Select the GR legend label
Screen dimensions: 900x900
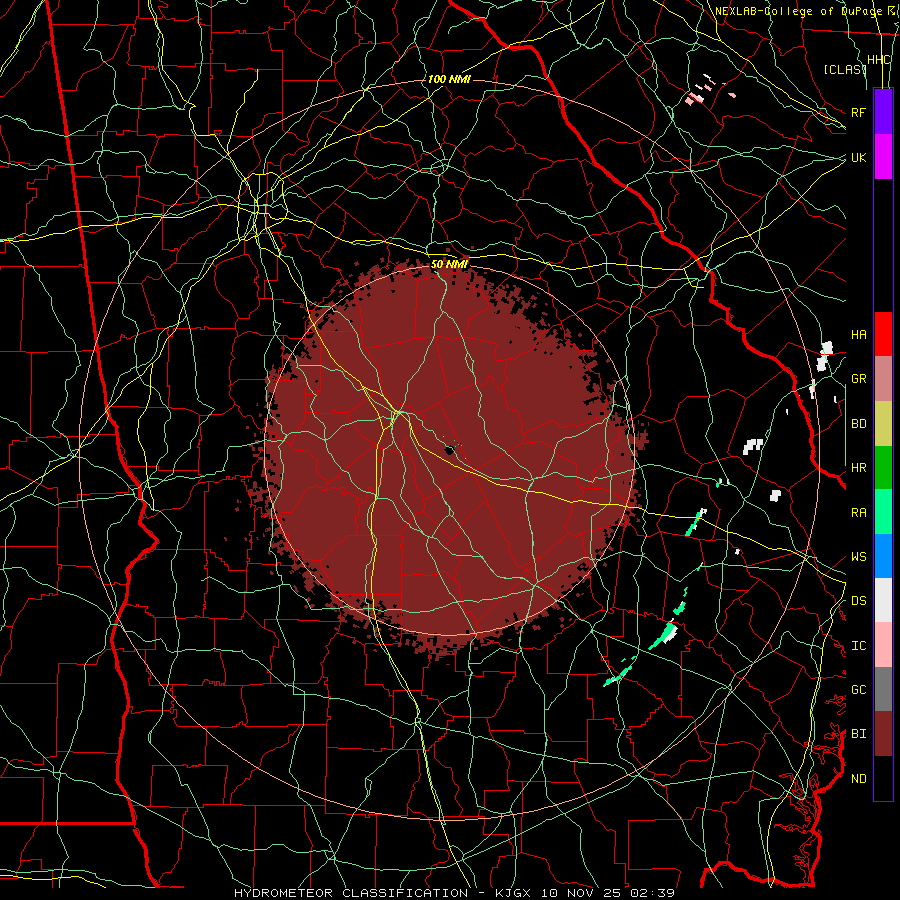pos(859,379)
